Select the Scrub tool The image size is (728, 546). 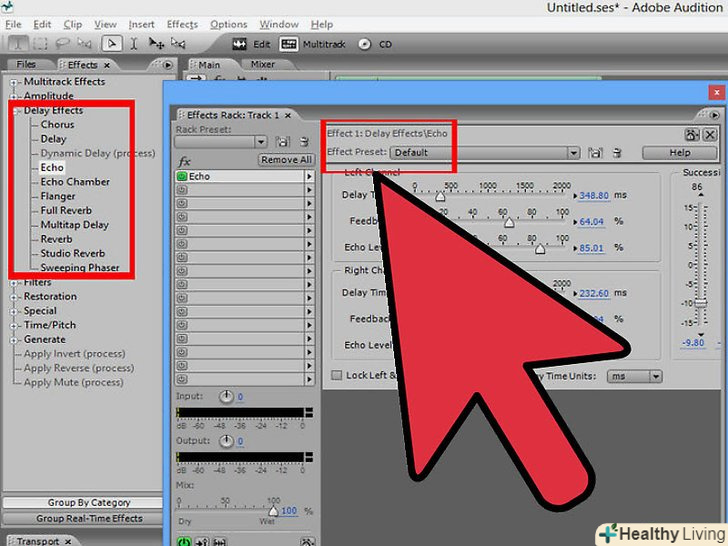coord(178,44)
